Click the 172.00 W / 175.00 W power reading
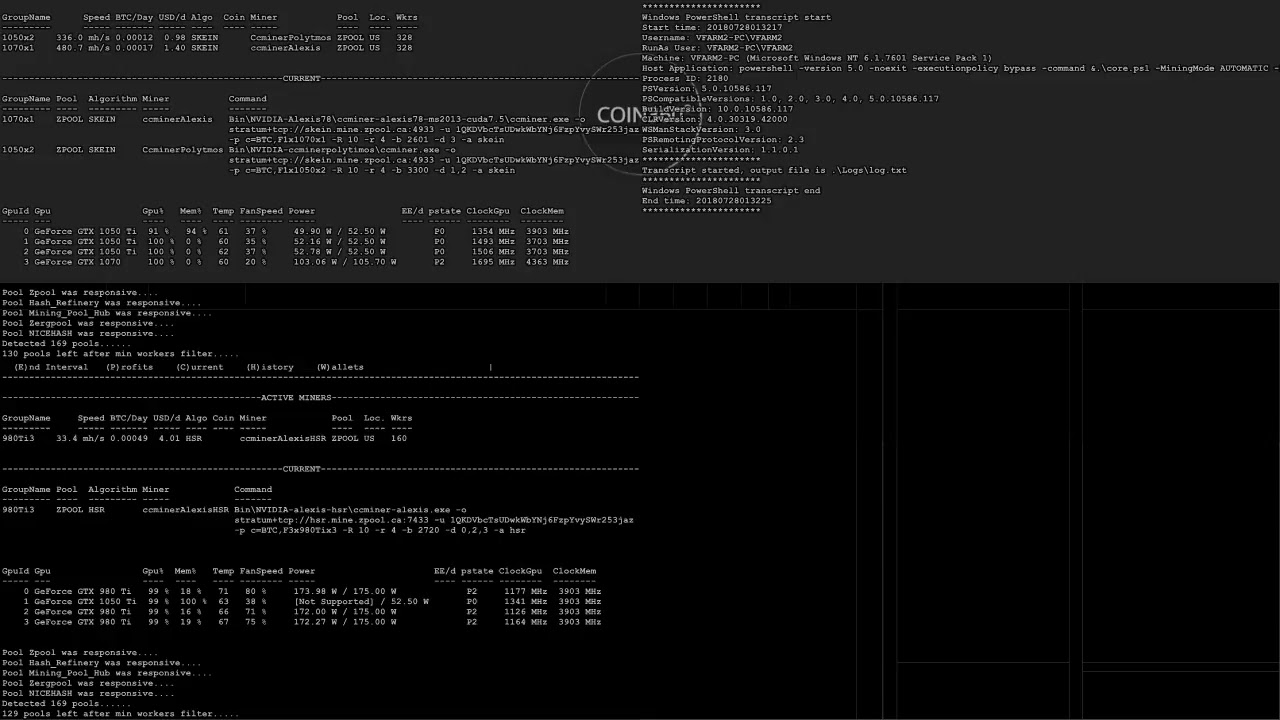The width and height of the screenshot is (1280, 720). tap(345, 612)
